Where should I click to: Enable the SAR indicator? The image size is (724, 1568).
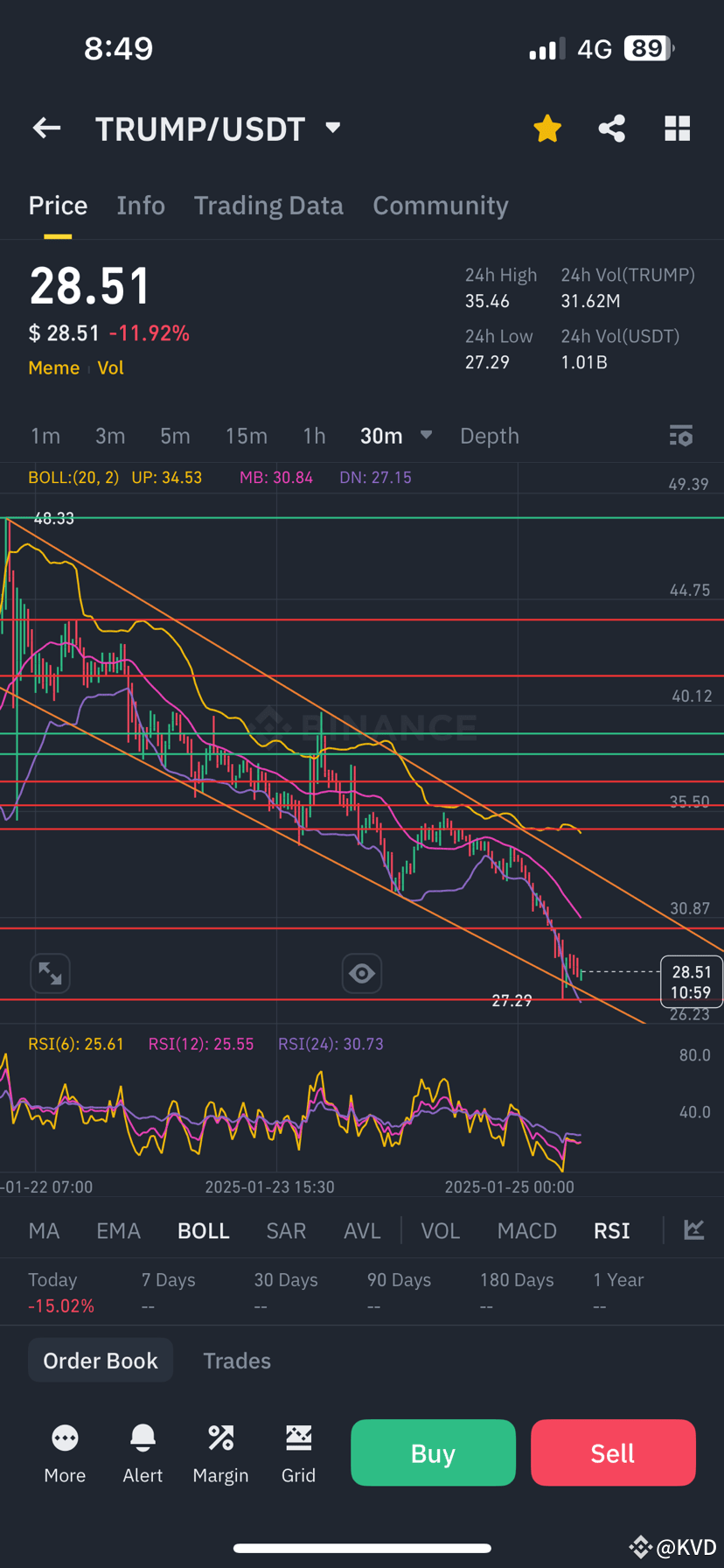286,1231
